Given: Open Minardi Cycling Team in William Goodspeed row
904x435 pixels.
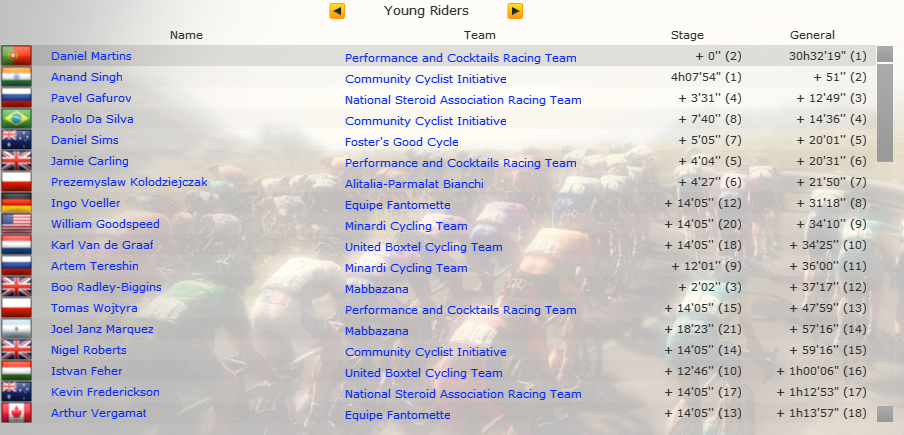Looking at the screenshot, I should tap(406, 226).
